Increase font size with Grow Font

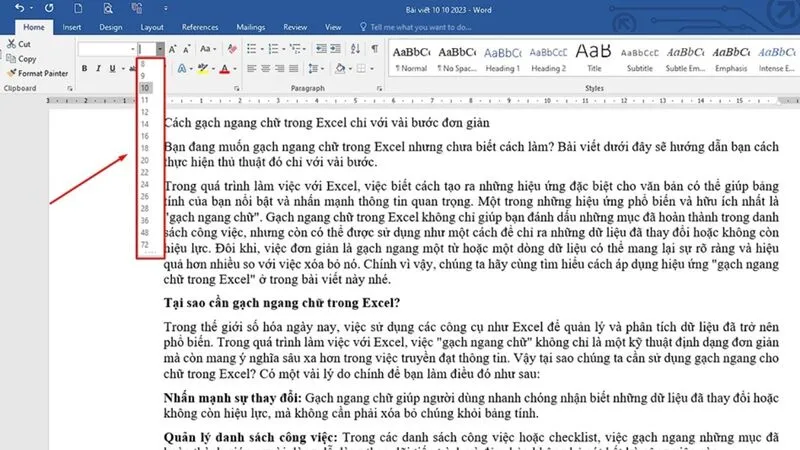click(172, 49)
